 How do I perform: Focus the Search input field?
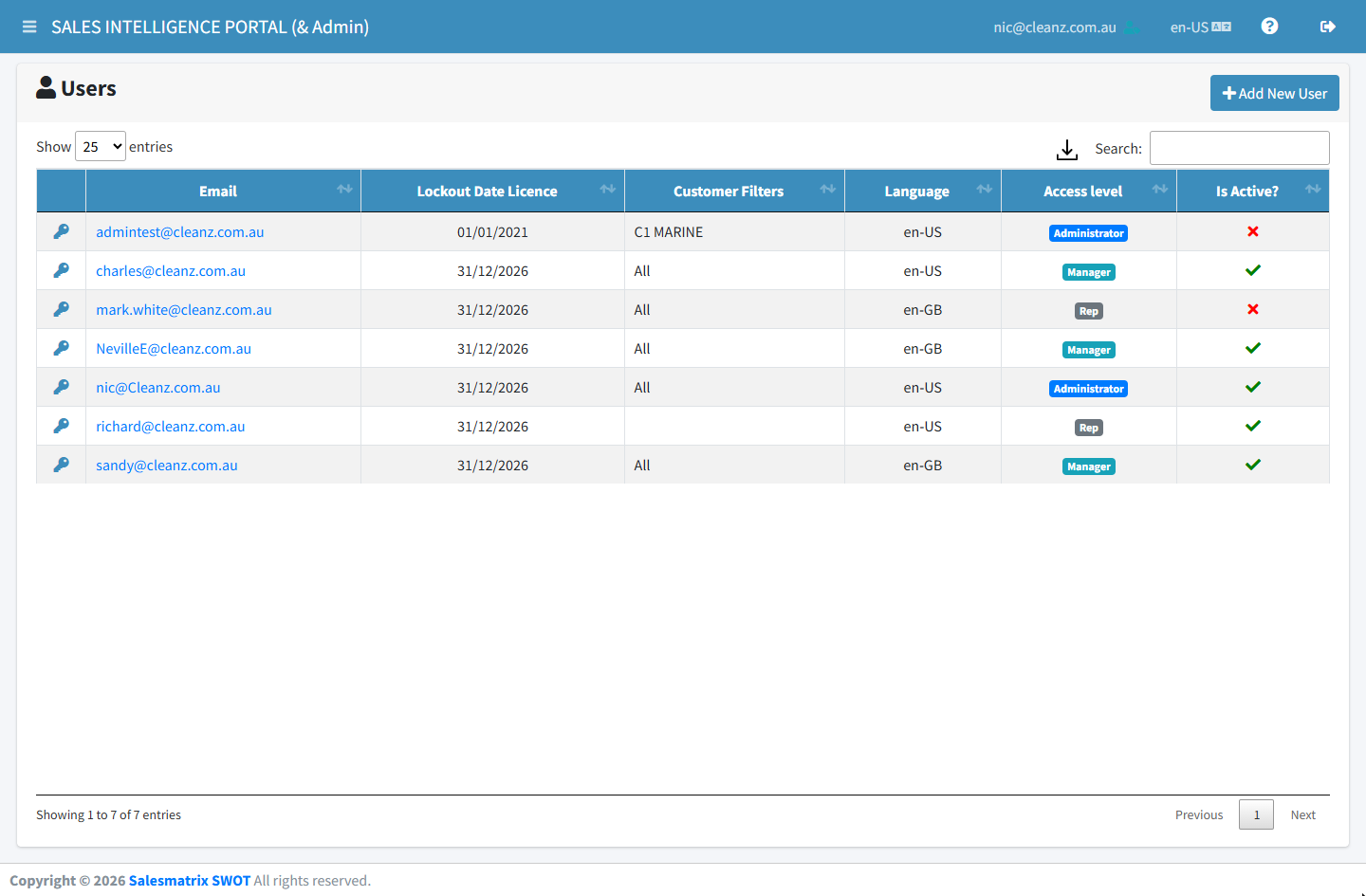(1240, 148)
